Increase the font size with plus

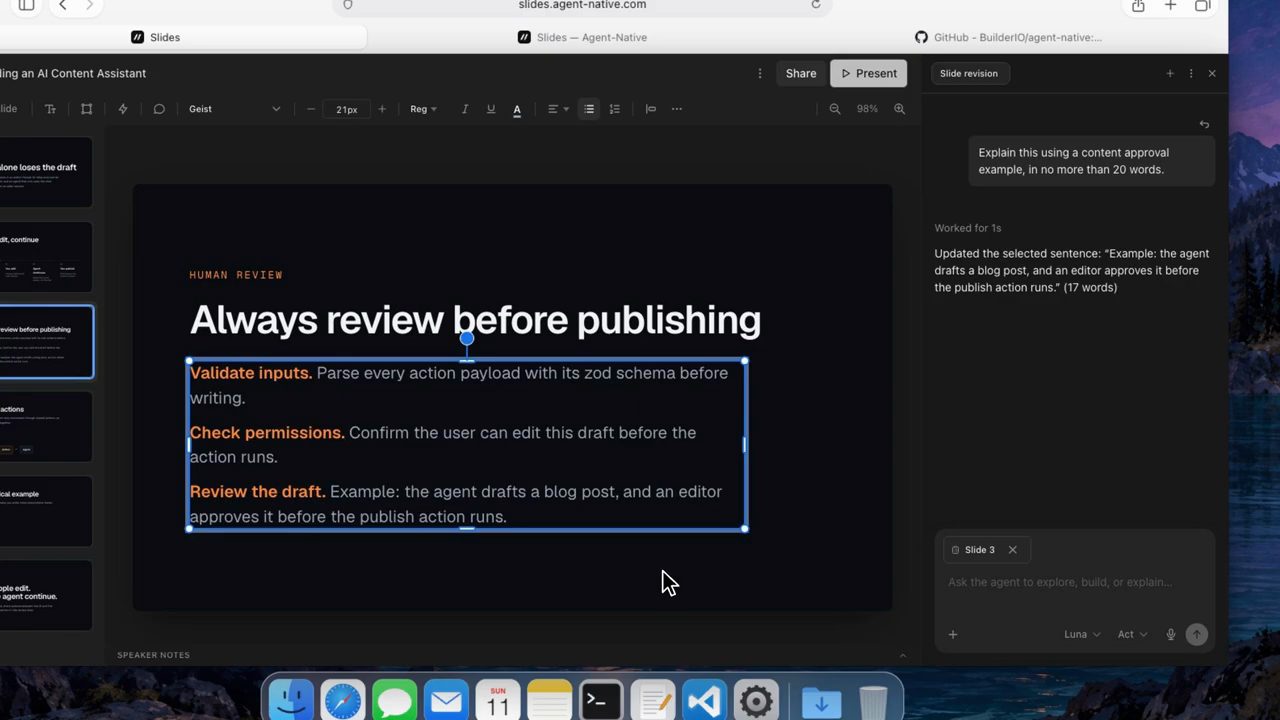(x=382, y=109)
